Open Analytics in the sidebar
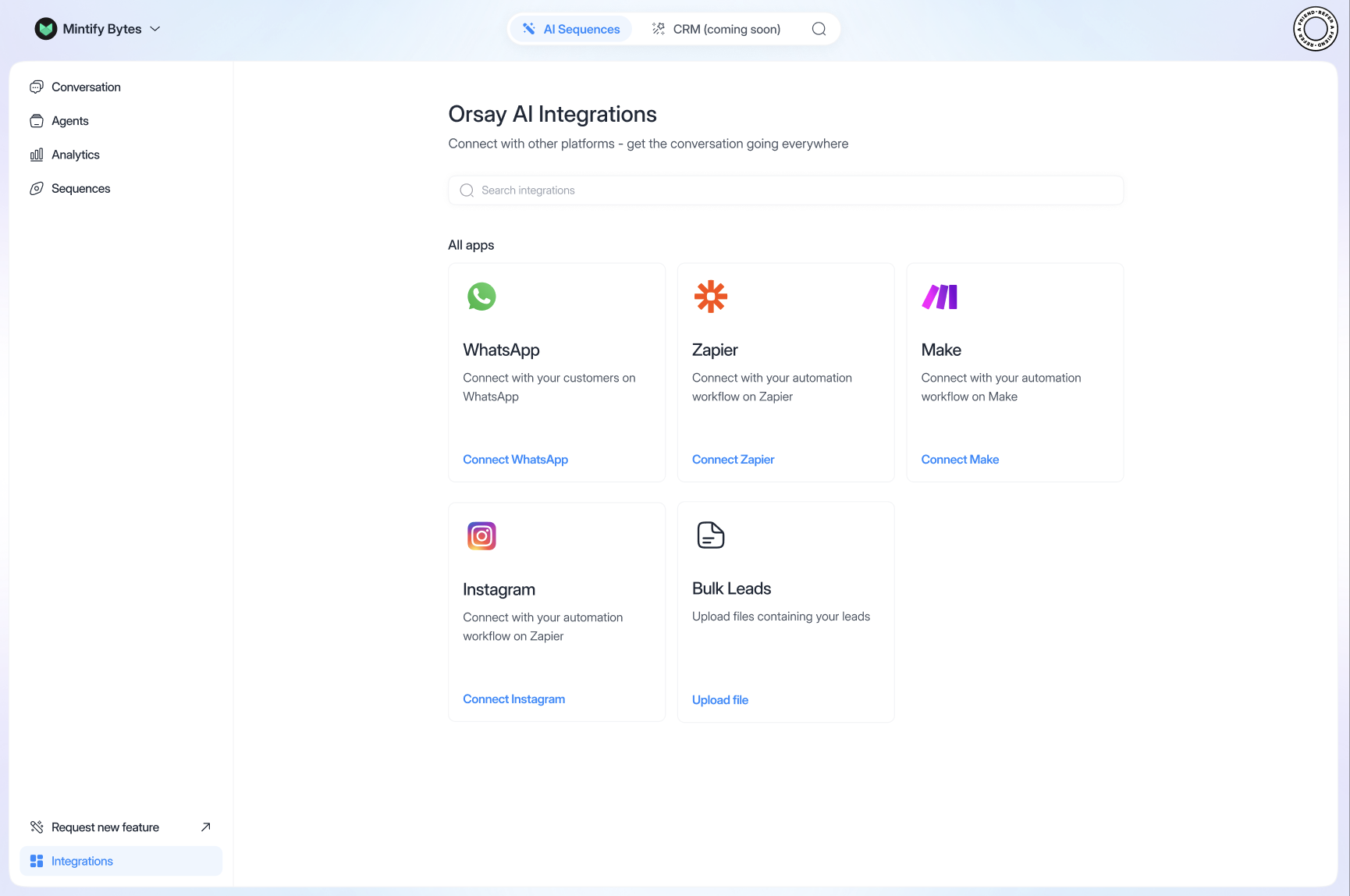 click(x=76, y=155)
